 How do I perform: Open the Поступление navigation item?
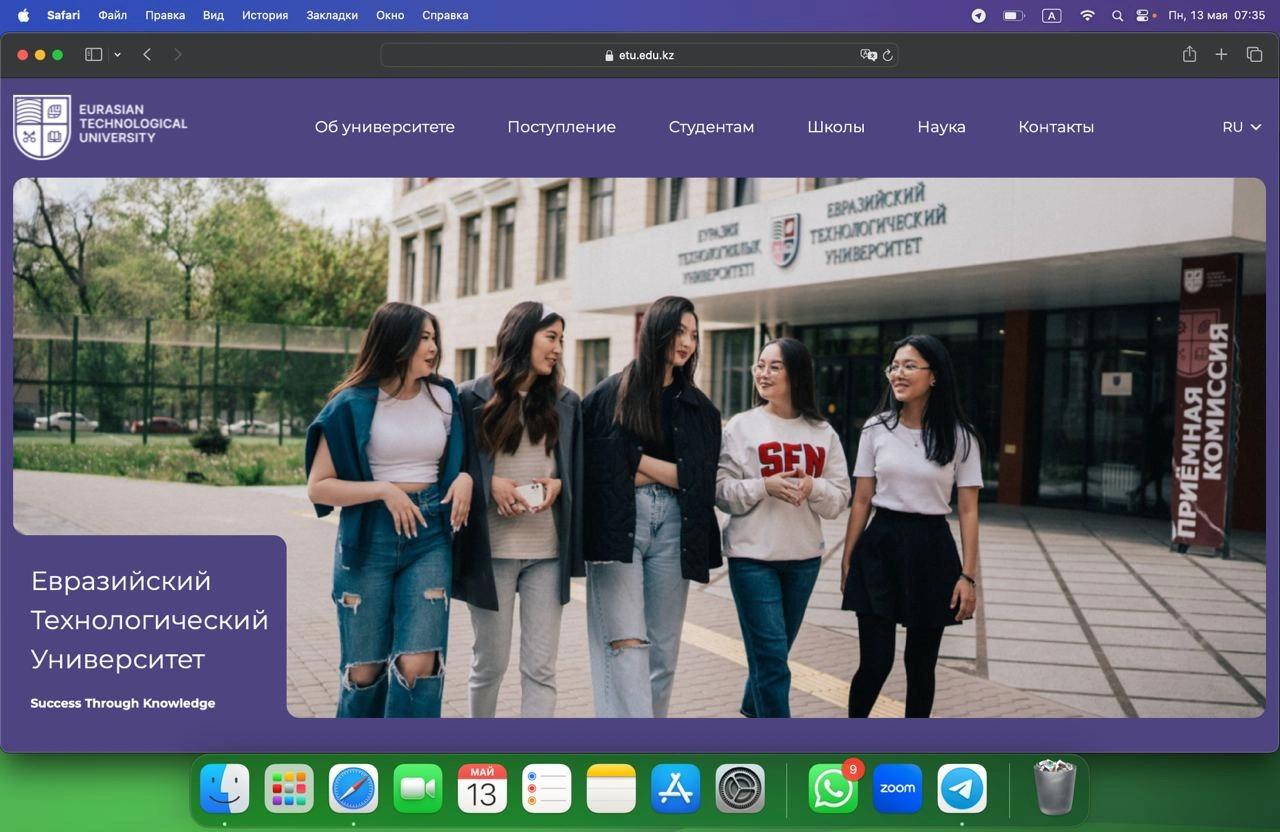(562, 127)
